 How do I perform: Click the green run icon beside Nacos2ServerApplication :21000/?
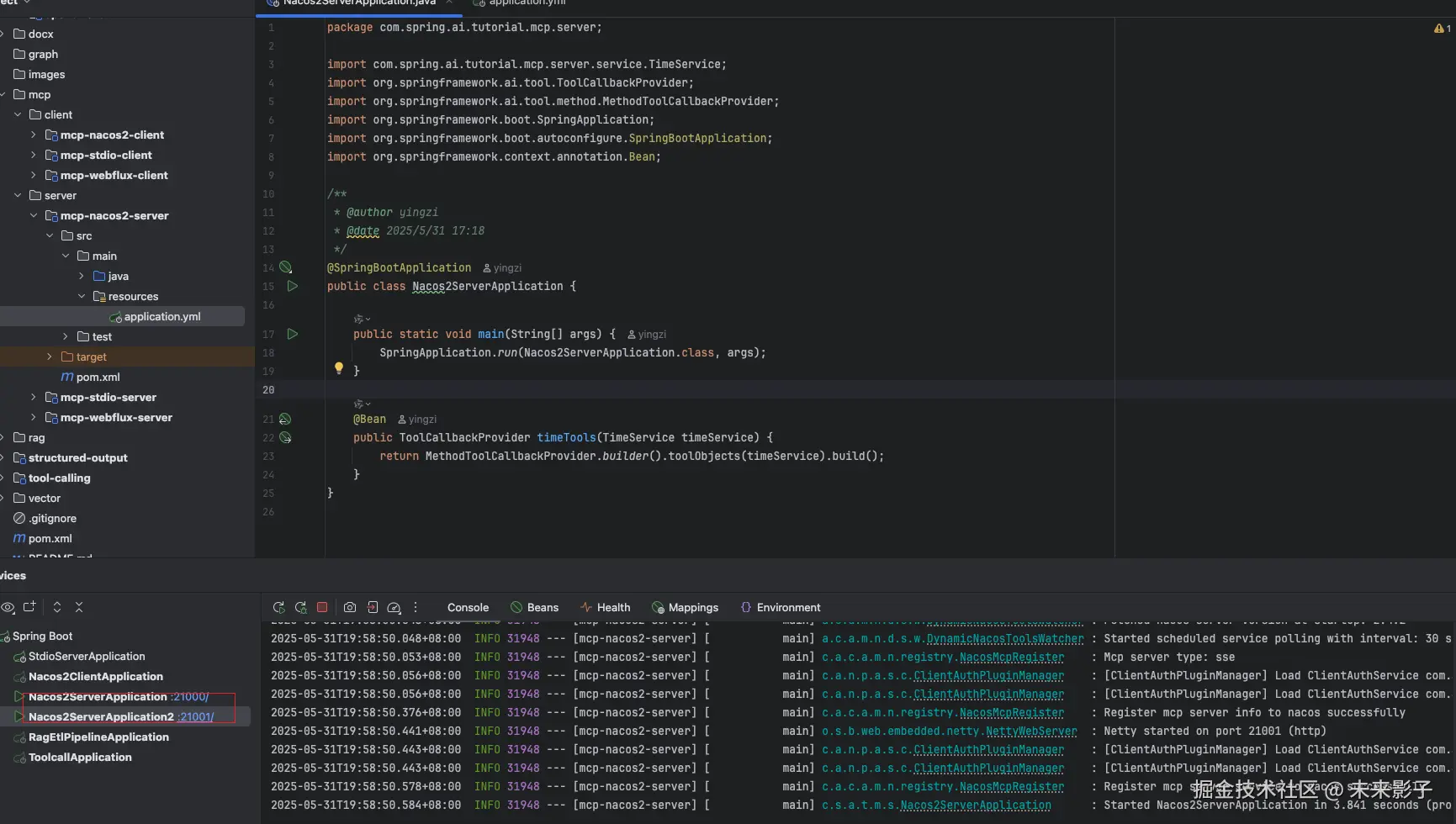point(19,696)
